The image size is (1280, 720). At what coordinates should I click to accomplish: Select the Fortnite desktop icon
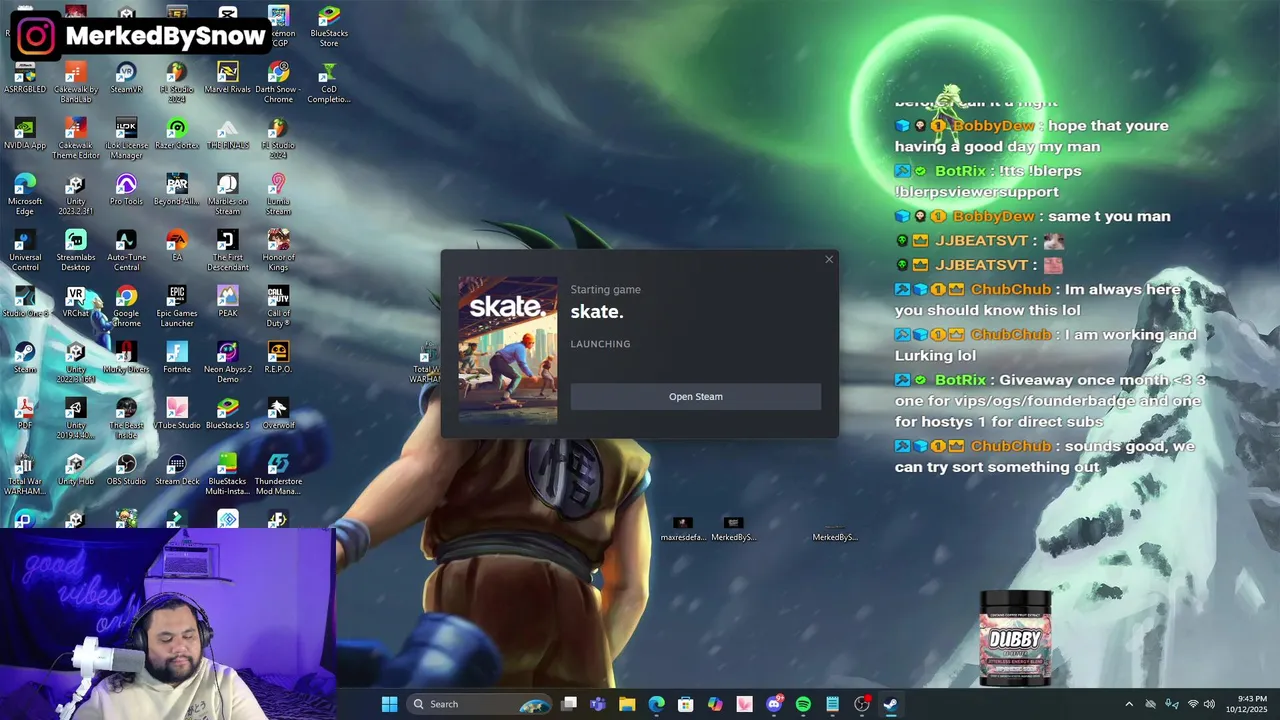tap(177, 358)
